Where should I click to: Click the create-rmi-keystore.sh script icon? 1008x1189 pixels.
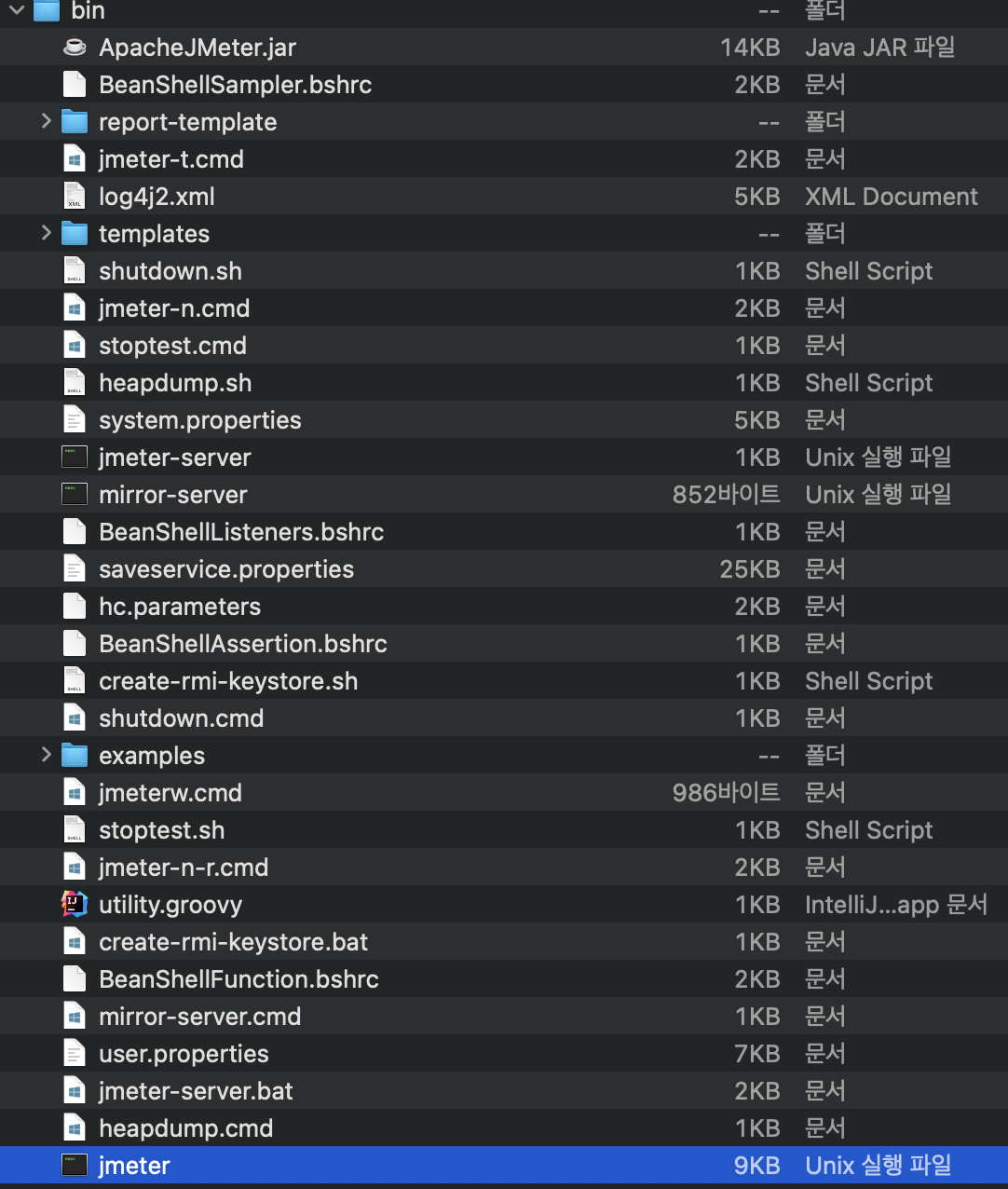[x=75, y=681]
